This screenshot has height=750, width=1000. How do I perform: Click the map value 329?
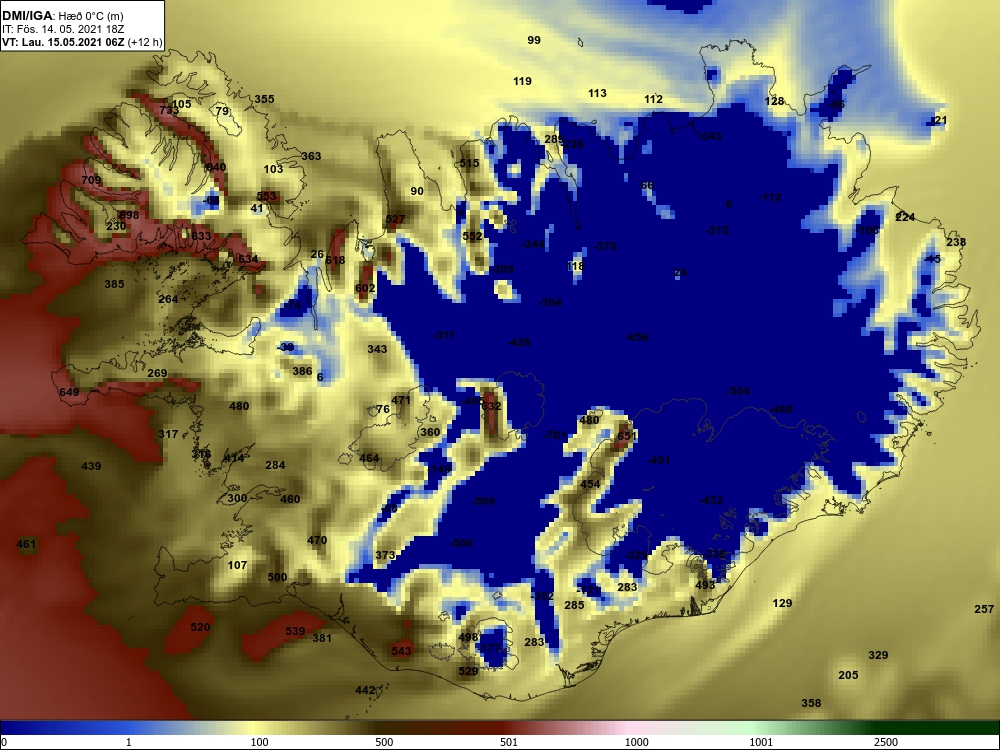pos(878,656)
